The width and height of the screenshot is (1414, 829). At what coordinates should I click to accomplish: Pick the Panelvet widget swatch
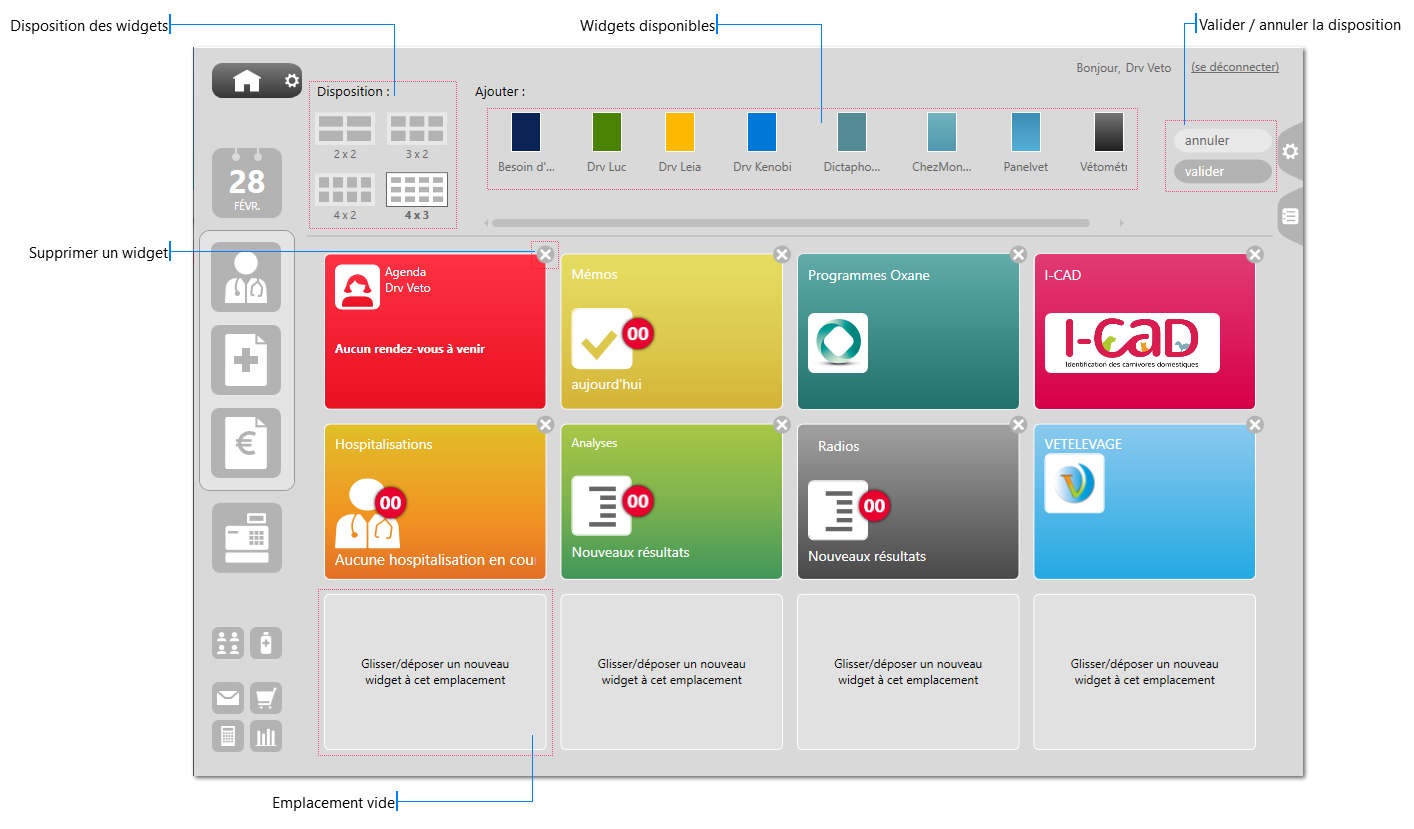(1026, 132)
